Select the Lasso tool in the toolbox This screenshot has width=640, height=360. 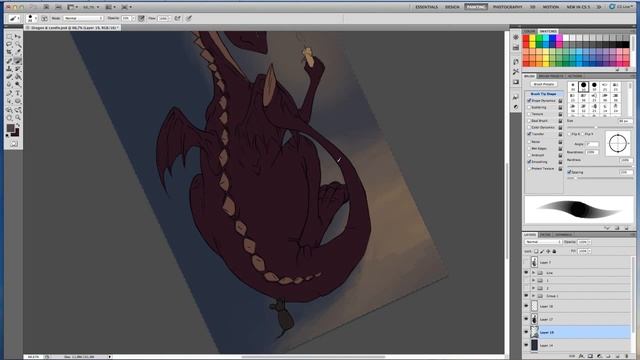pyautogui.click(x=9, y=44)
